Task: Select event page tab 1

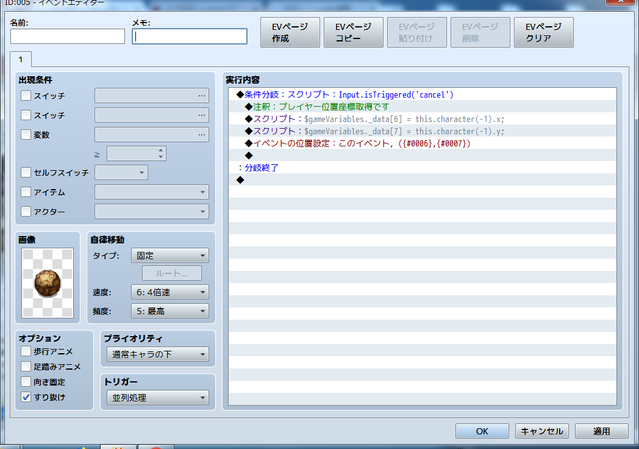Action: coord(20,59)
